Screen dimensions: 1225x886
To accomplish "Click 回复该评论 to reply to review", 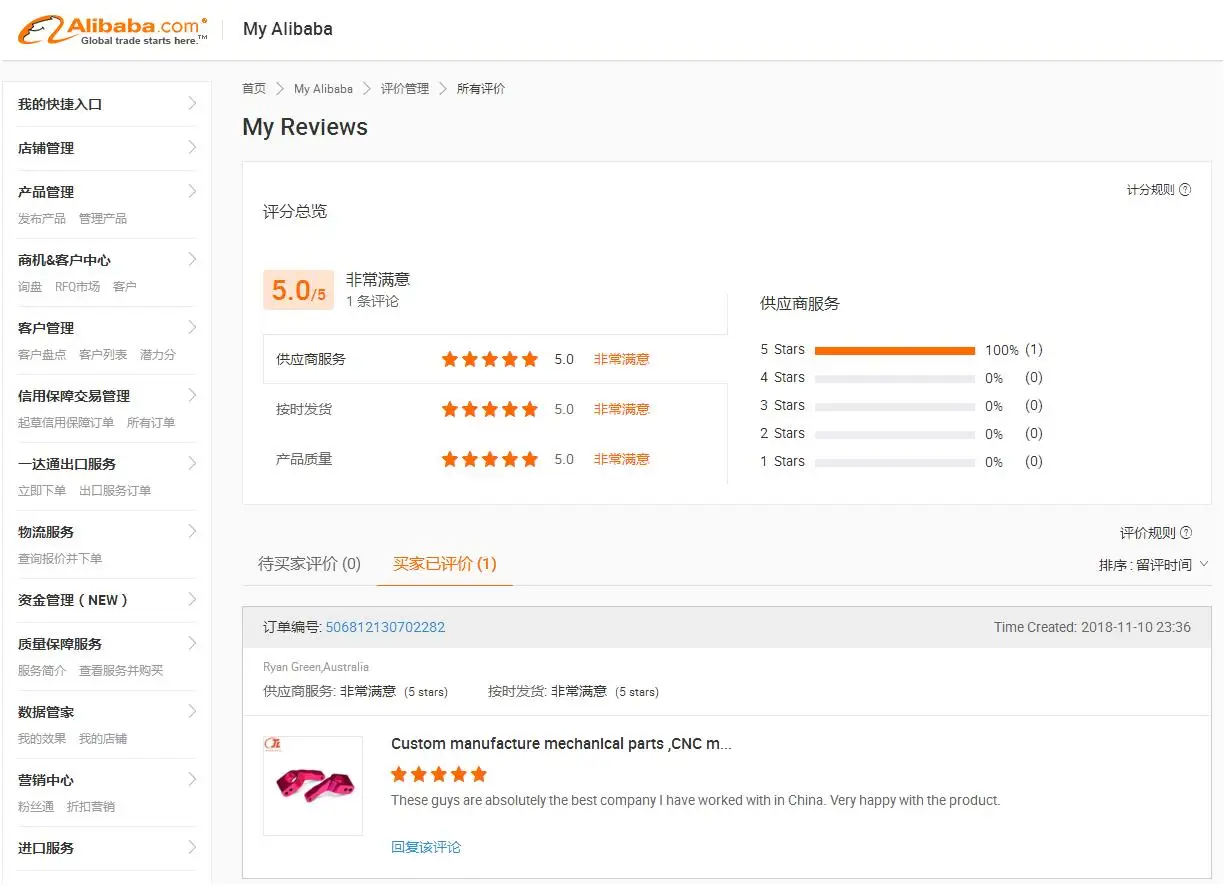I will click(x=426, y=847).
